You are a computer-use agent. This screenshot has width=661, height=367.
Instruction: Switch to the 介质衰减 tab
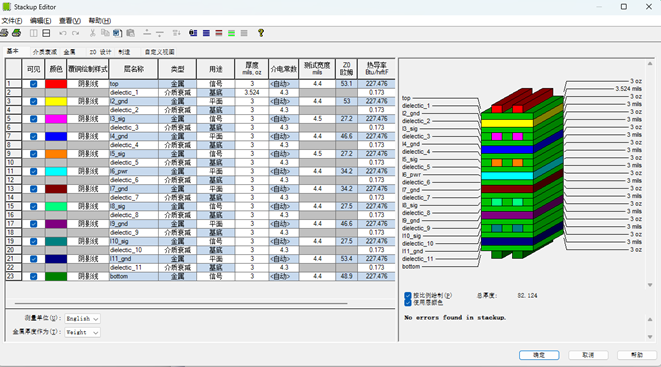click(45, 52)
